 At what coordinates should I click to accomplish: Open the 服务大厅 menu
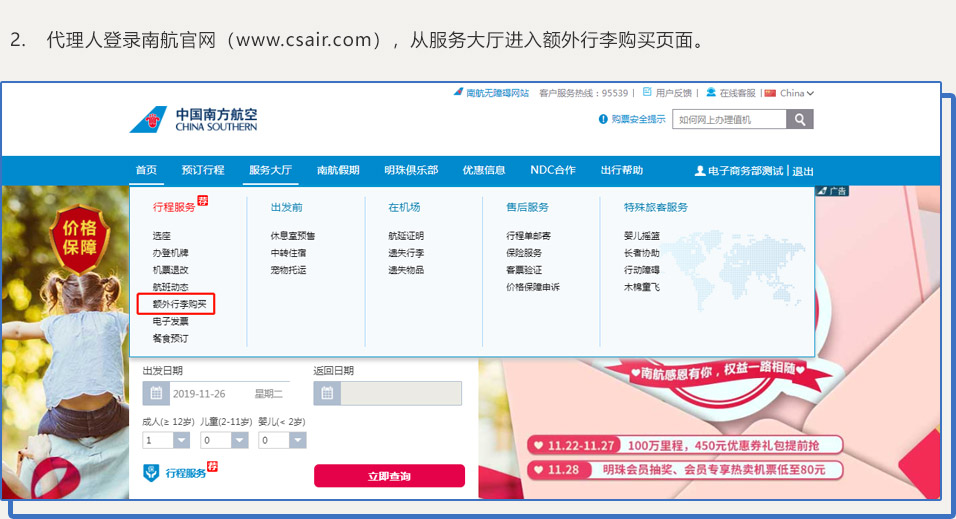(x=270, y=170)
